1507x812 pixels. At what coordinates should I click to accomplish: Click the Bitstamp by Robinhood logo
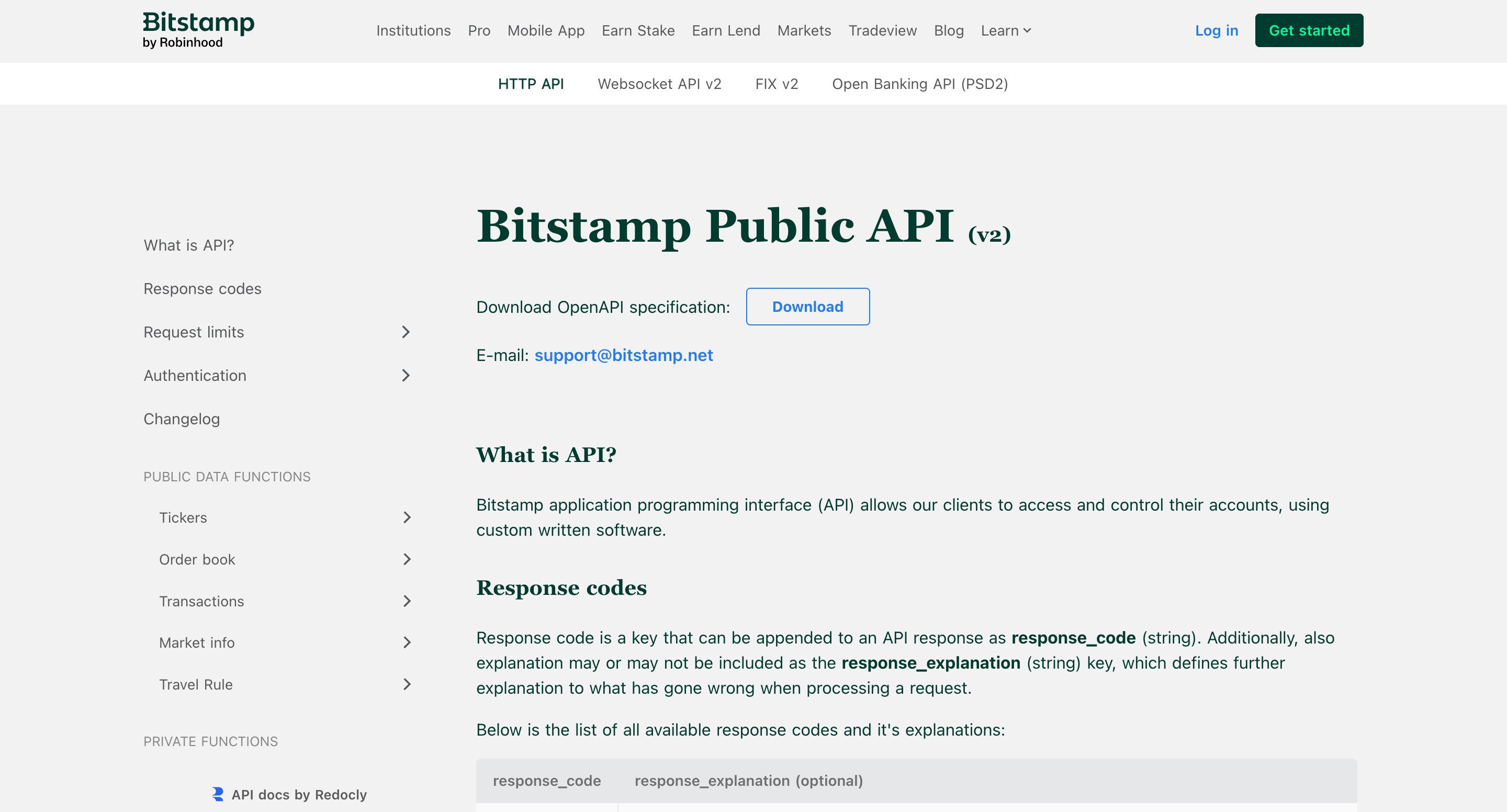[x=198, y=30]
